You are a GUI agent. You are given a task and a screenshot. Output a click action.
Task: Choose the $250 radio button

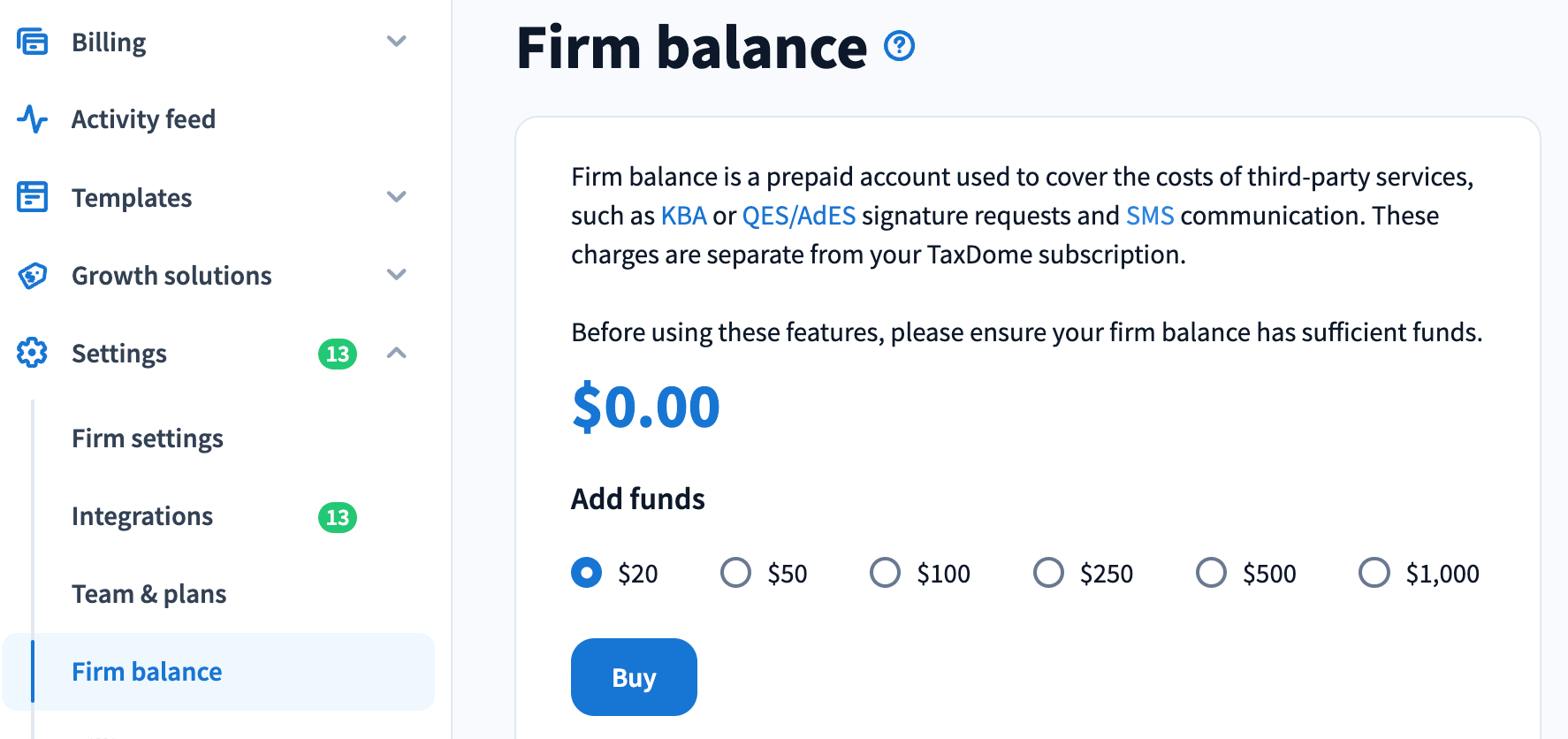click(1048, 573)
